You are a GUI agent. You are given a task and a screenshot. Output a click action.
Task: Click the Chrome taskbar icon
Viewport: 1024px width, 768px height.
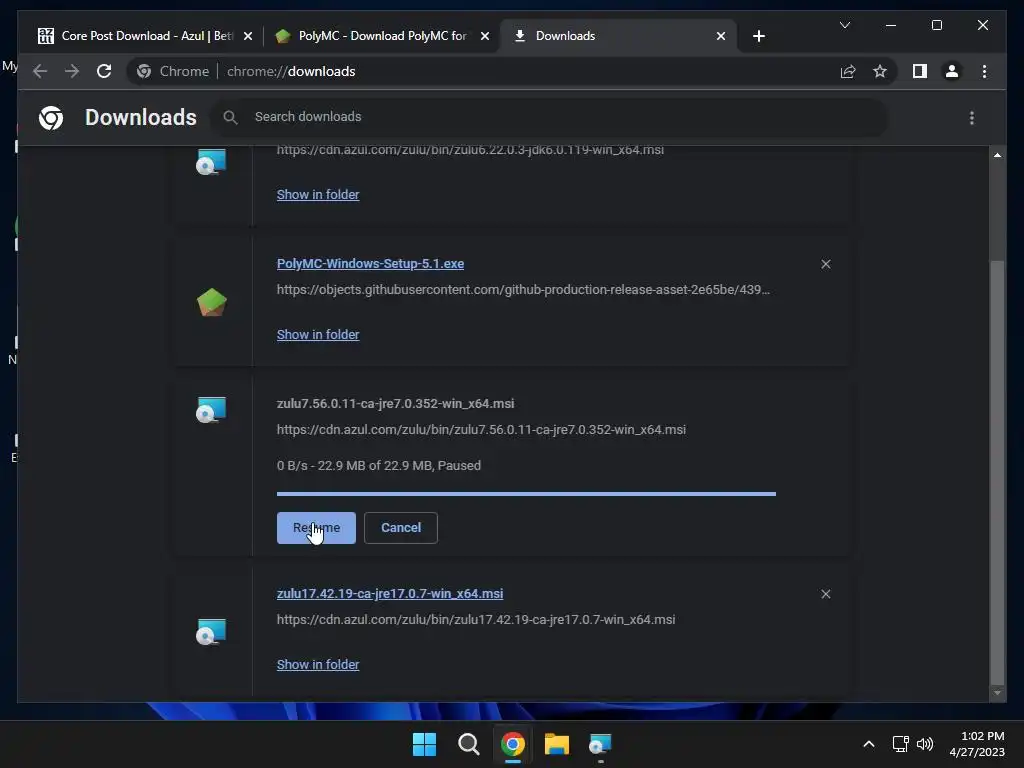click(513, 744)
